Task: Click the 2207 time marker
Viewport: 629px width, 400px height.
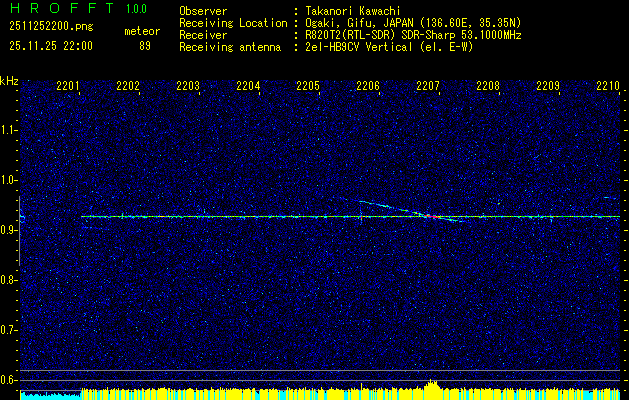Action: (428, 85)
